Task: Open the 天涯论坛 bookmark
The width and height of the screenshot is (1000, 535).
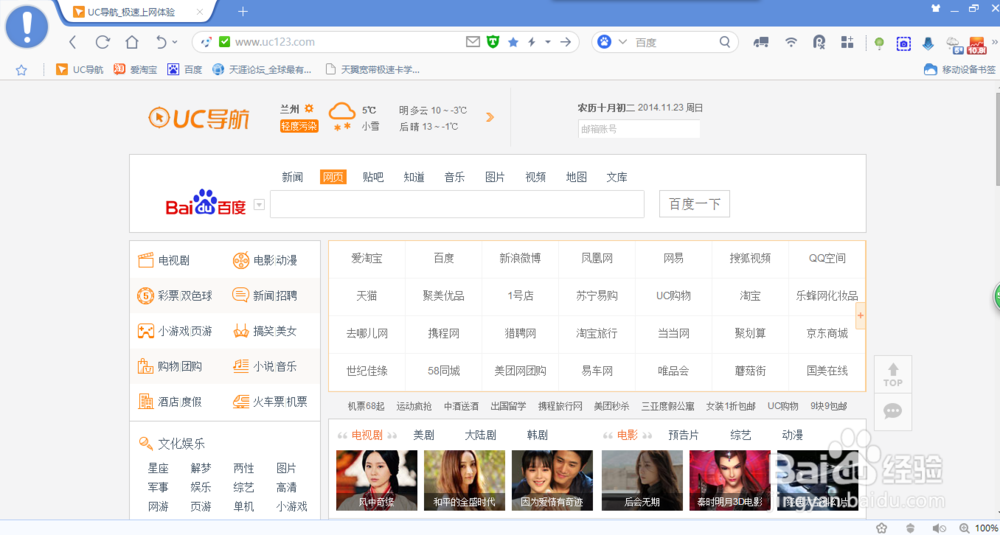Action: coord(262,70)
